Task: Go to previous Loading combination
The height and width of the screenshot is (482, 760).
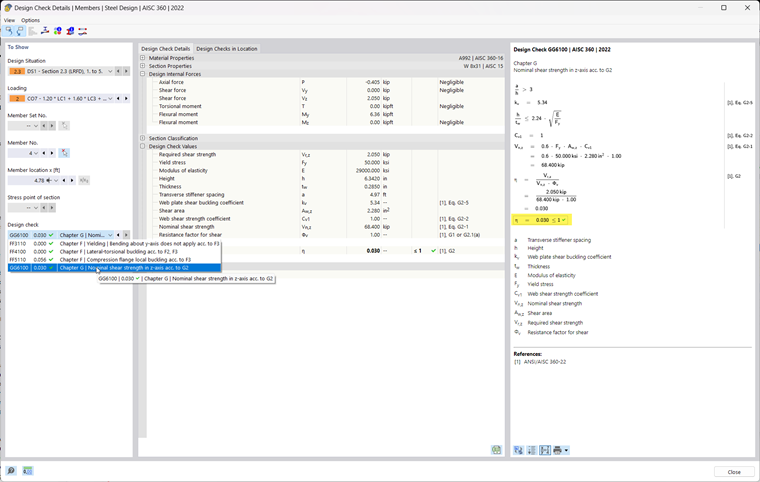Action: 118,98
